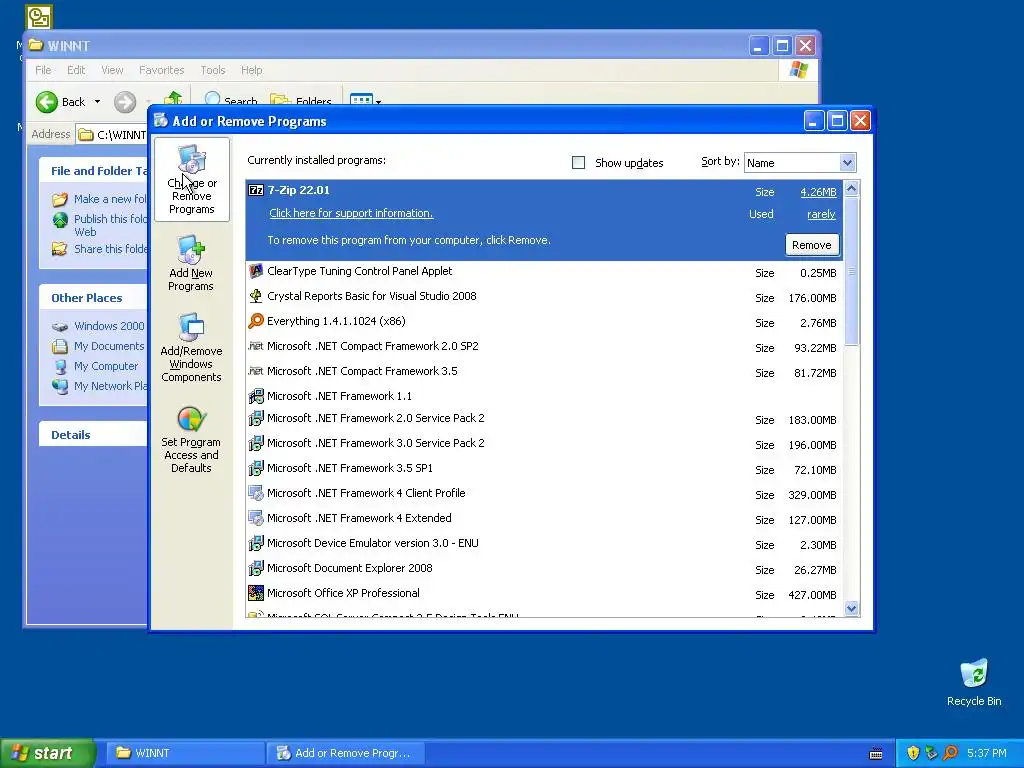Click ClearType Tuning Control Panel Applet icon
The image size is (1024, 768).
point(256,271)
